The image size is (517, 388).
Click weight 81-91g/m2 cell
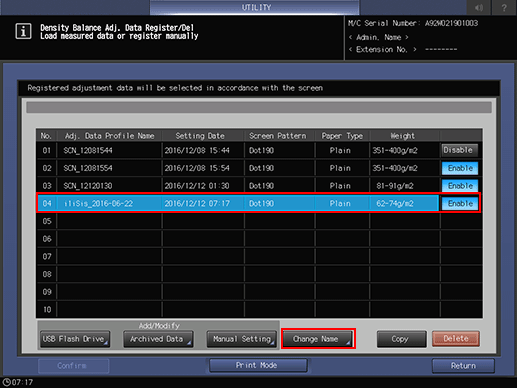coord(395,186)
